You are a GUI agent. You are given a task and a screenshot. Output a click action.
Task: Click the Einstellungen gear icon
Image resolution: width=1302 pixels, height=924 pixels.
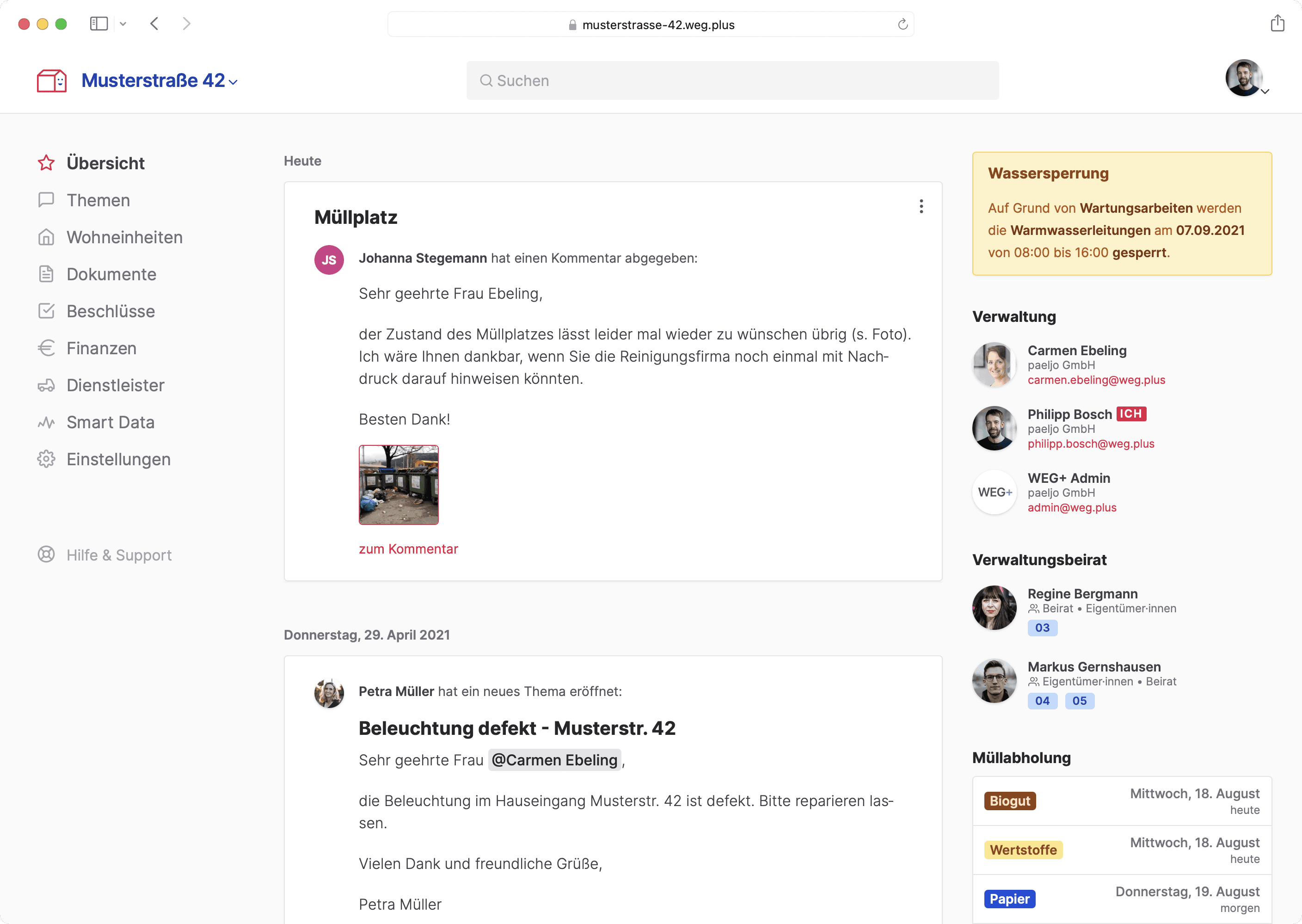tap(47, 459)
